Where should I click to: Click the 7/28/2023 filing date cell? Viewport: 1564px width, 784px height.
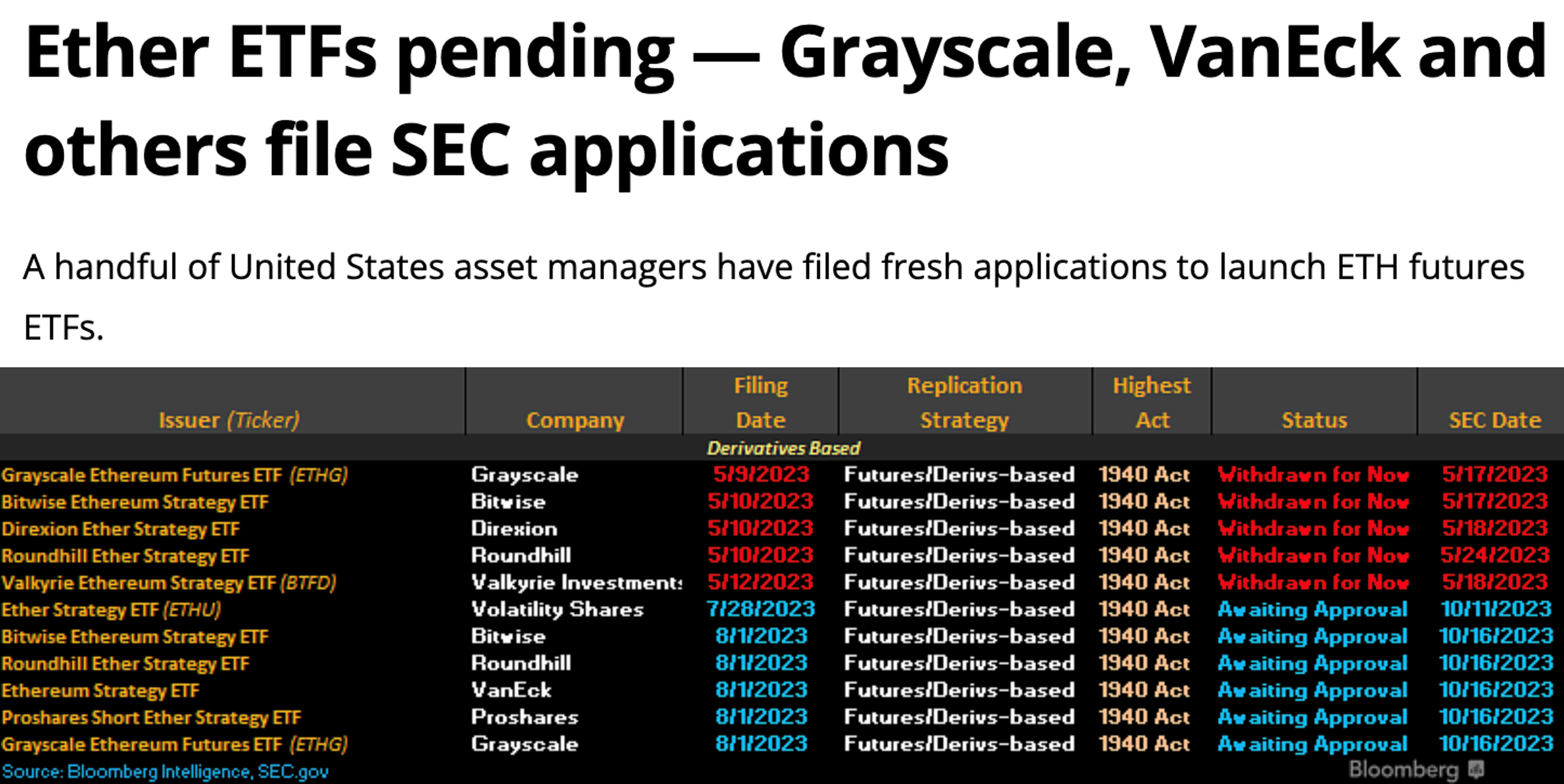point(760,609)
